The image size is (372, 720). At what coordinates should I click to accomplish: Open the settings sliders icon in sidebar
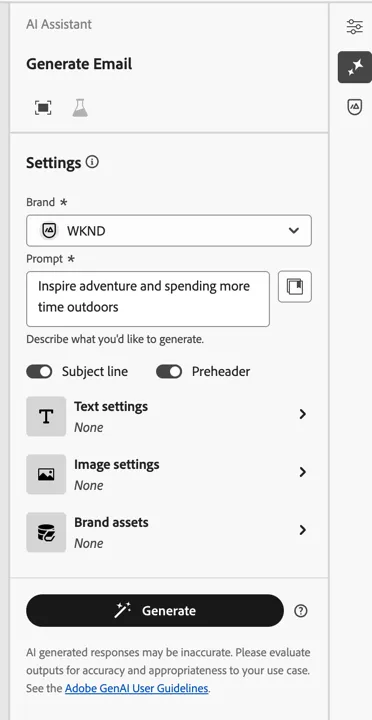(x=355, y=27)
